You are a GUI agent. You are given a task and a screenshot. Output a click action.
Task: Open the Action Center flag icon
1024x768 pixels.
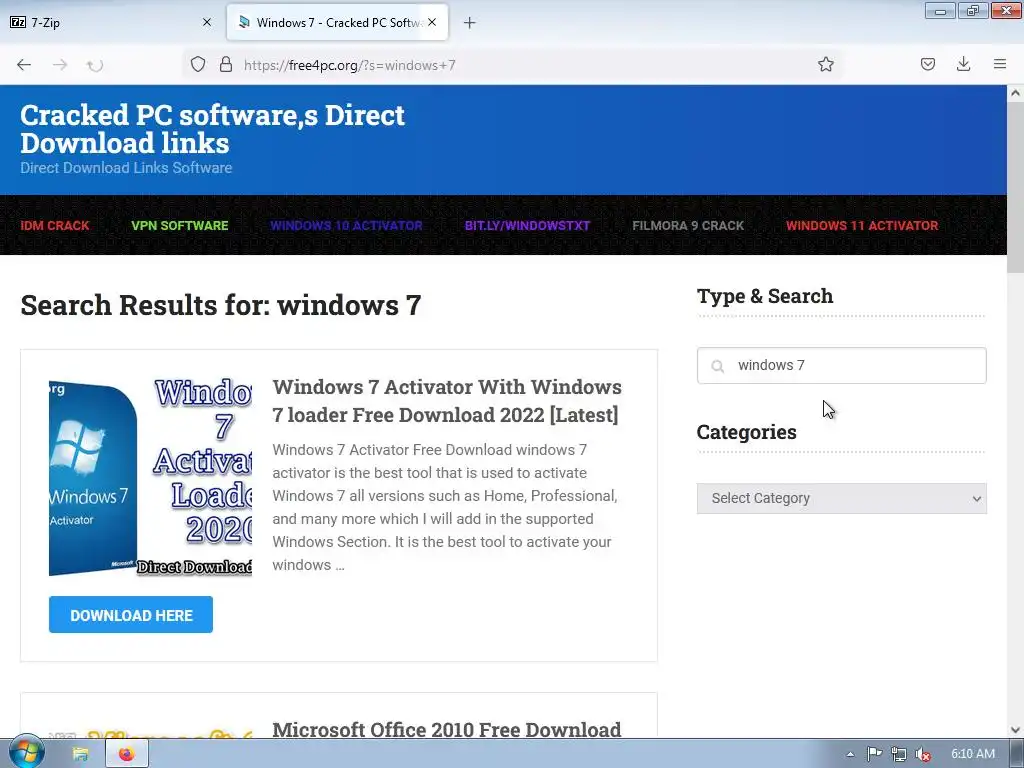874,754
